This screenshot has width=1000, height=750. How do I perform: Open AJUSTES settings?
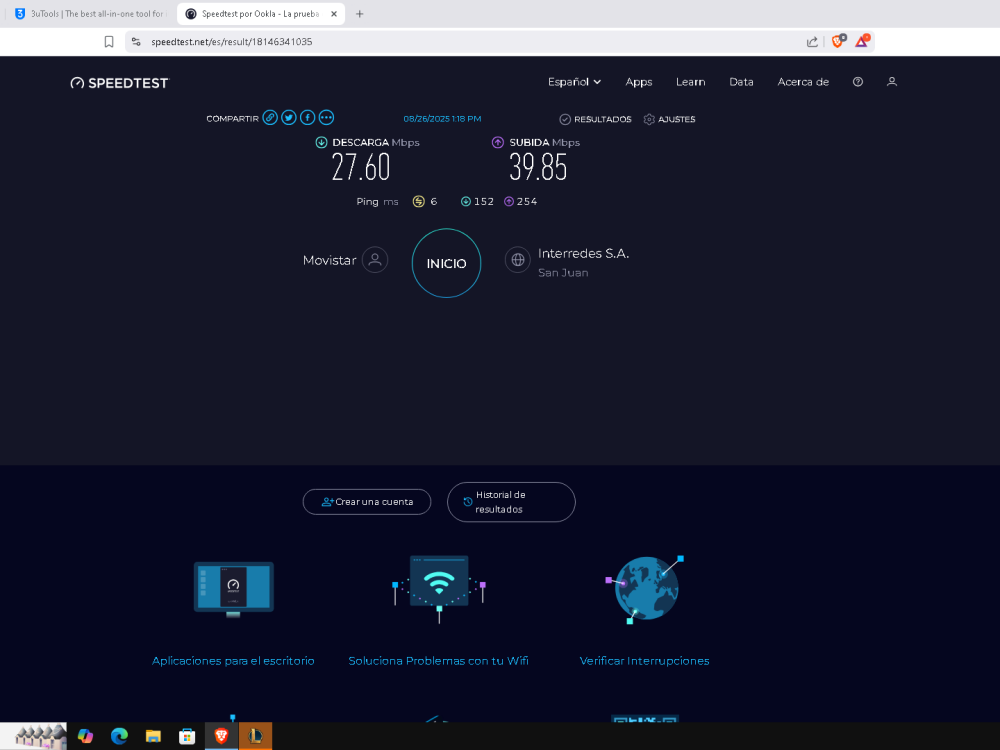669,119
